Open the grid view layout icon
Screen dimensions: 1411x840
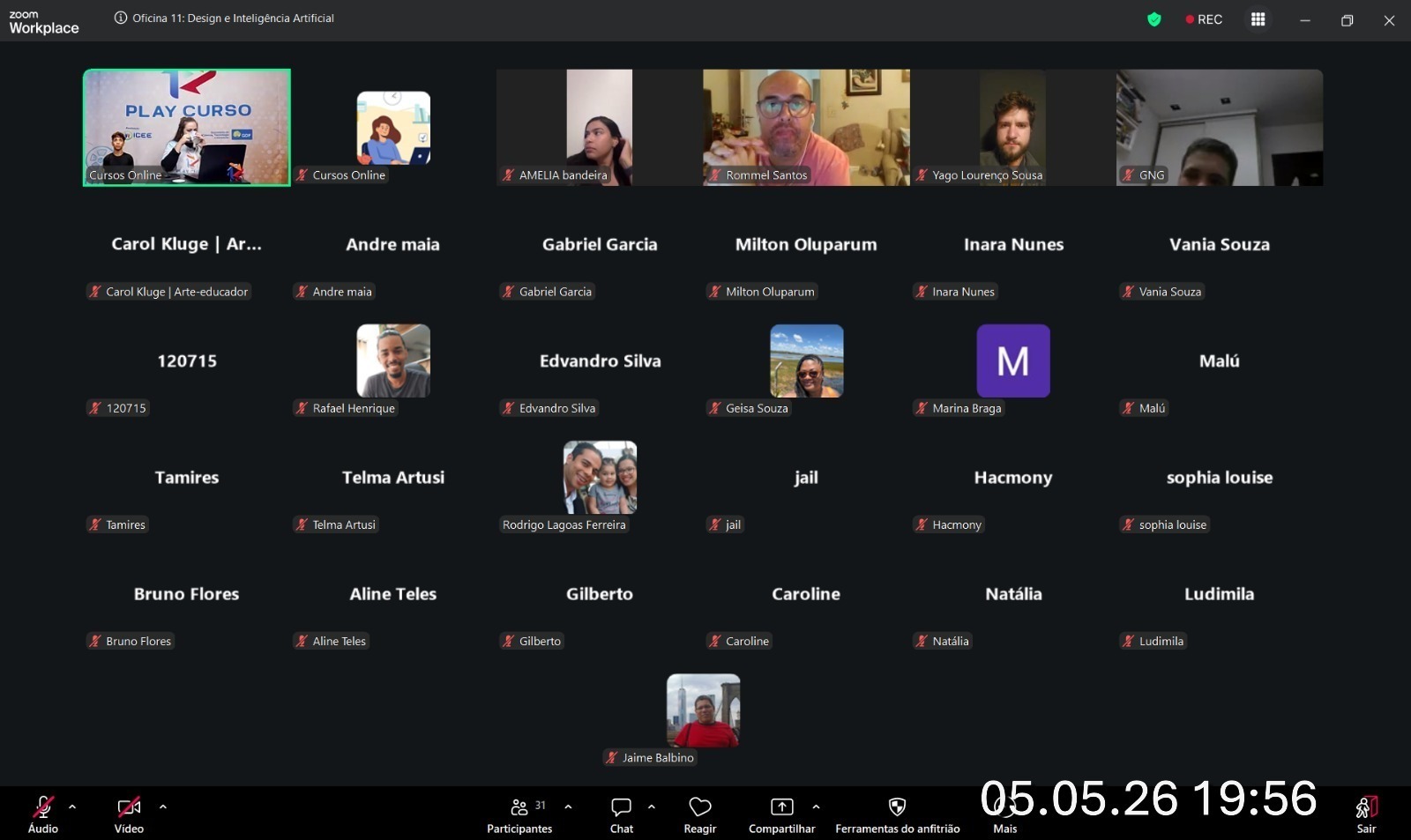click(1258, 19)
